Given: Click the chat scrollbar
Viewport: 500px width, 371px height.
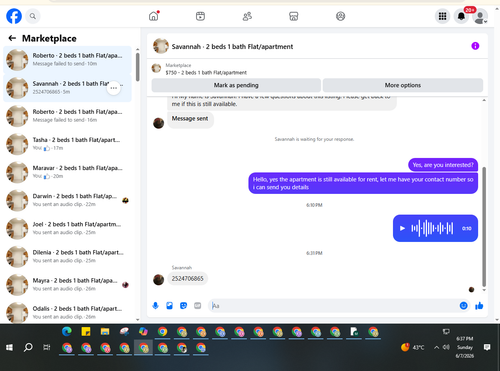Looking at the screenshot, I should click(x=484, y=227).
